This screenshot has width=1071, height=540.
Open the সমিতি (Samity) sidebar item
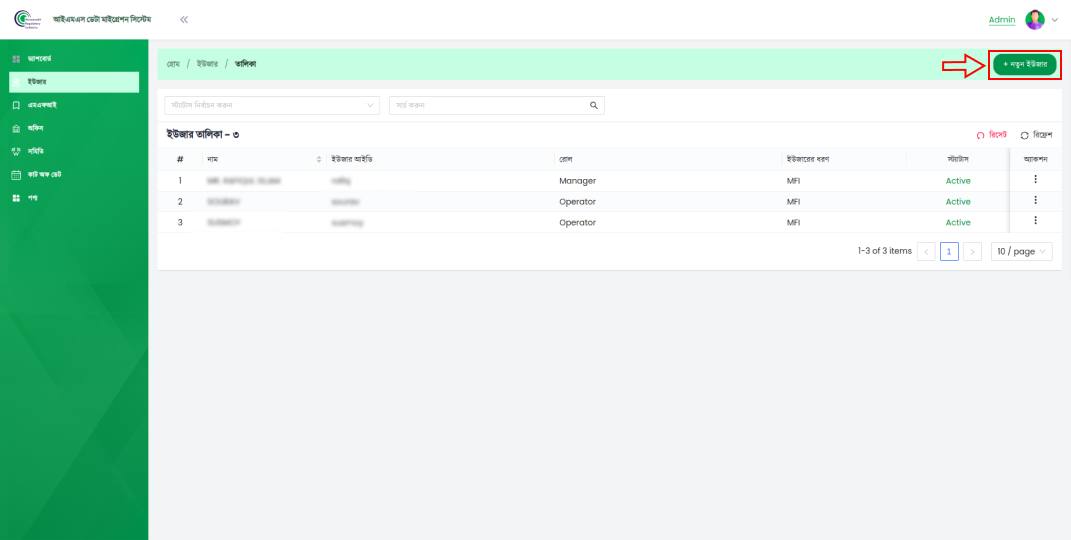(x=35, y=151)
